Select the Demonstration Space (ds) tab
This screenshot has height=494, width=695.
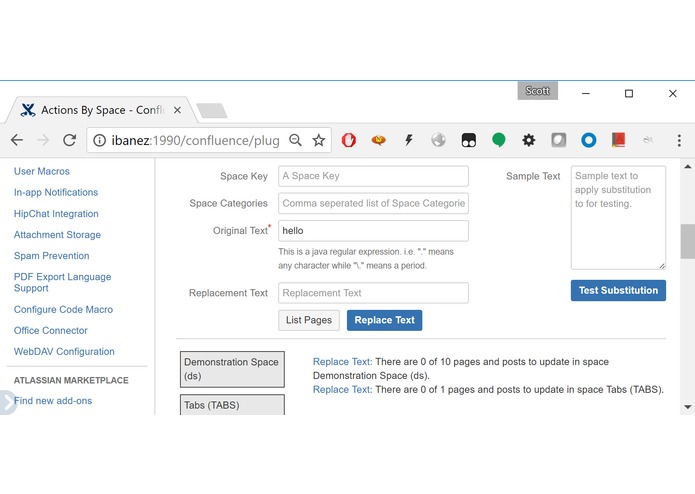click(232, 369)
